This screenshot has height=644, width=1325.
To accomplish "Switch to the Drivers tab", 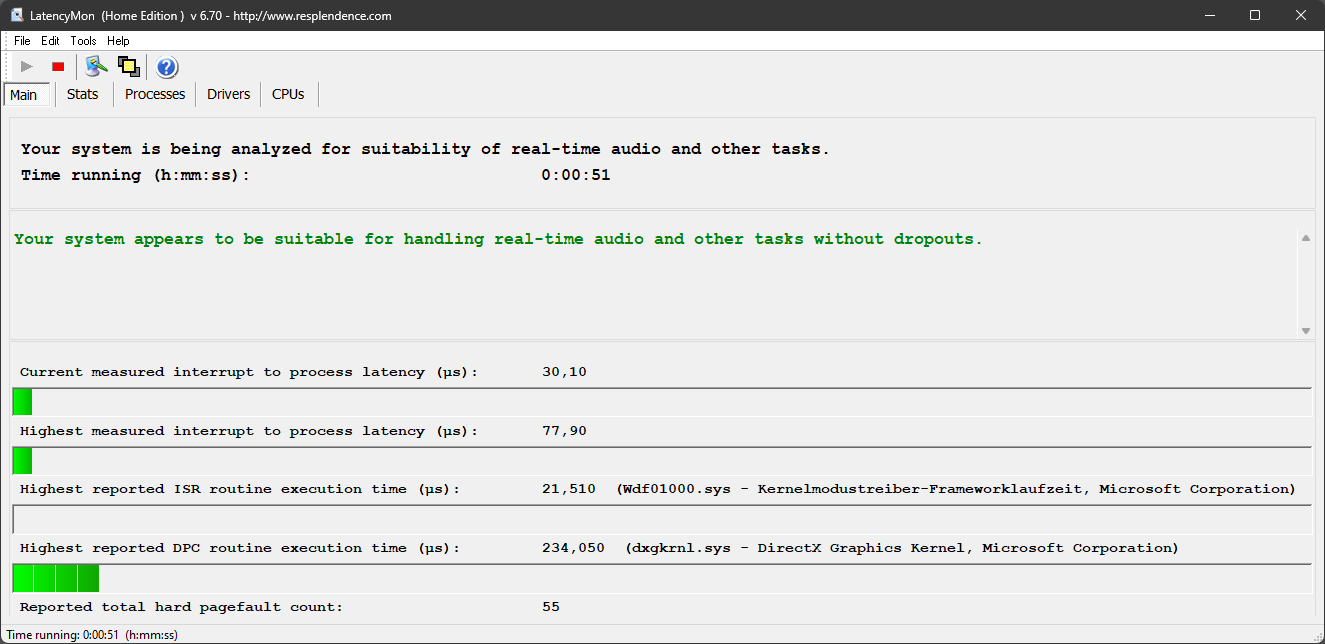I will click(229, 94).
